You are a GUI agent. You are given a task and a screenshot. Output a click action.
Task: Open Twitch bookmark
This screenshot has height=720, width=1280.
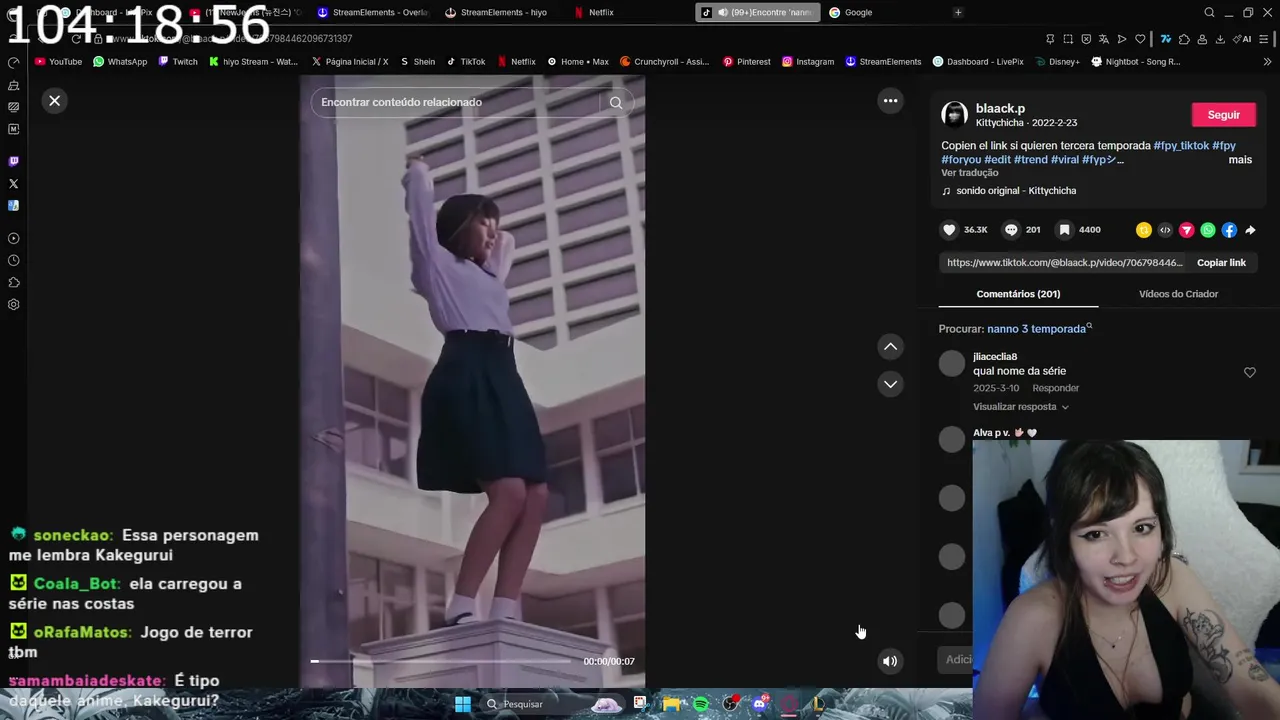(x=178, y=62)
